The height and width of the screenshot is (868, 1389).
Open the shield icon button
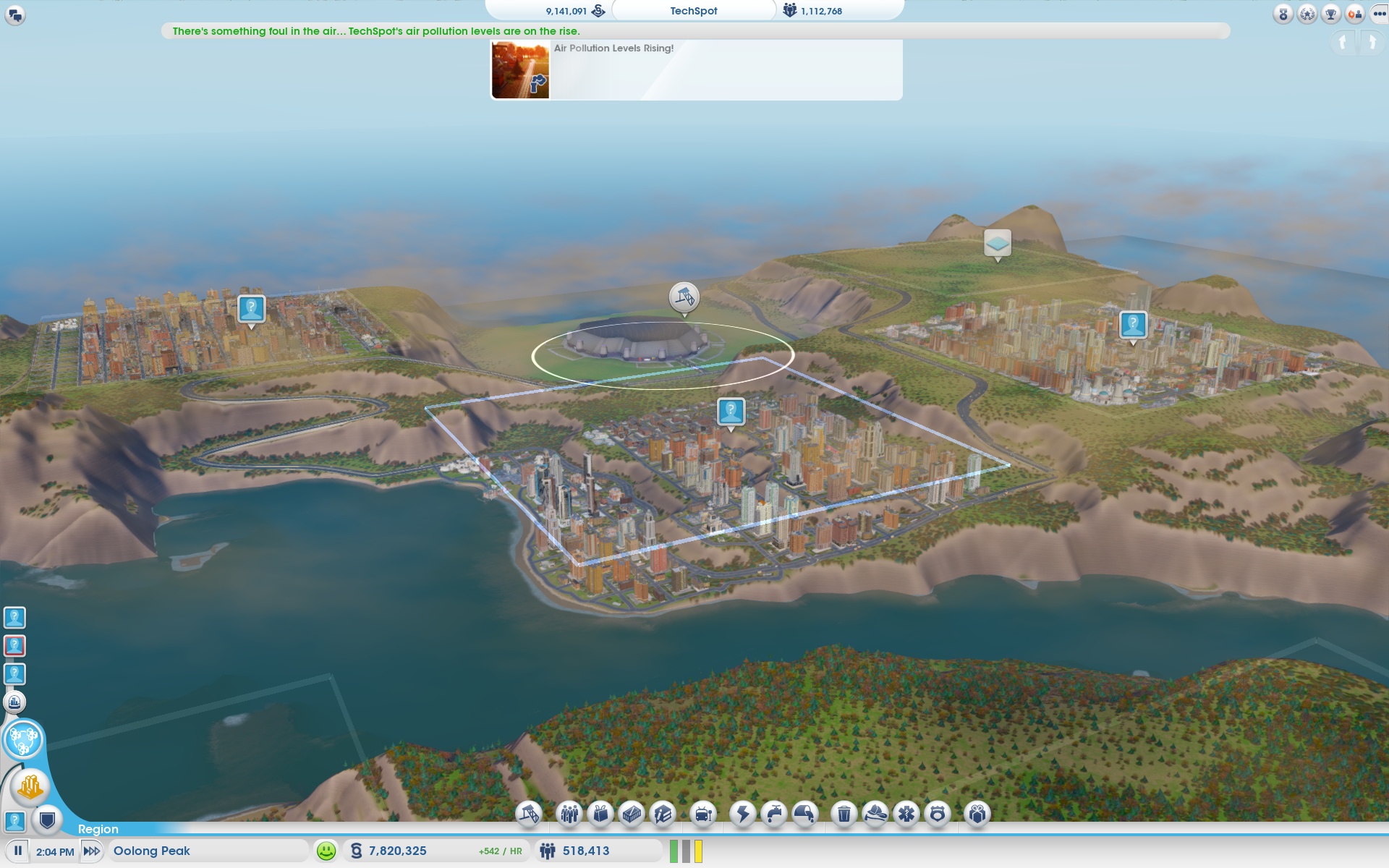click(x=48, y=820)
